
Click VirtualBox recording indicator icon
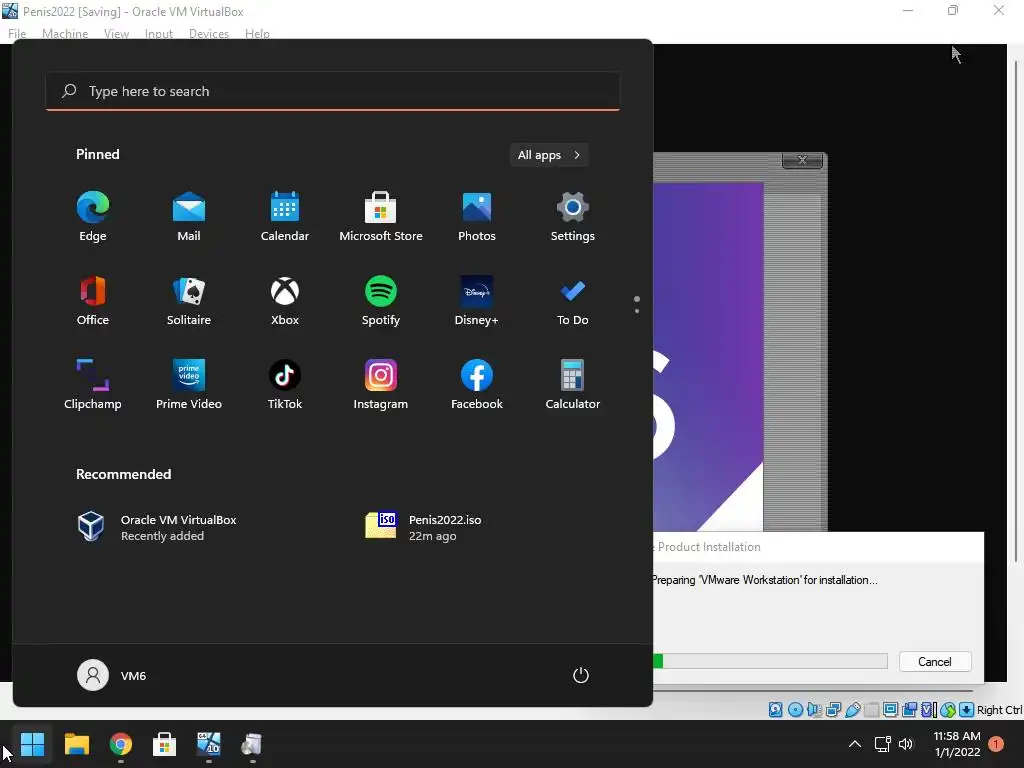point(909,709)
